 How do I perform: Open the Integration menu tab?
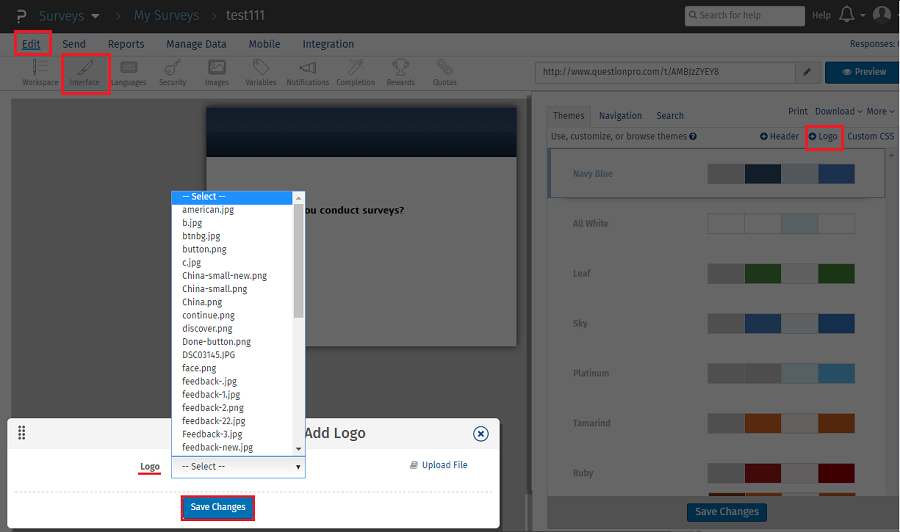(x=328, y=44)
